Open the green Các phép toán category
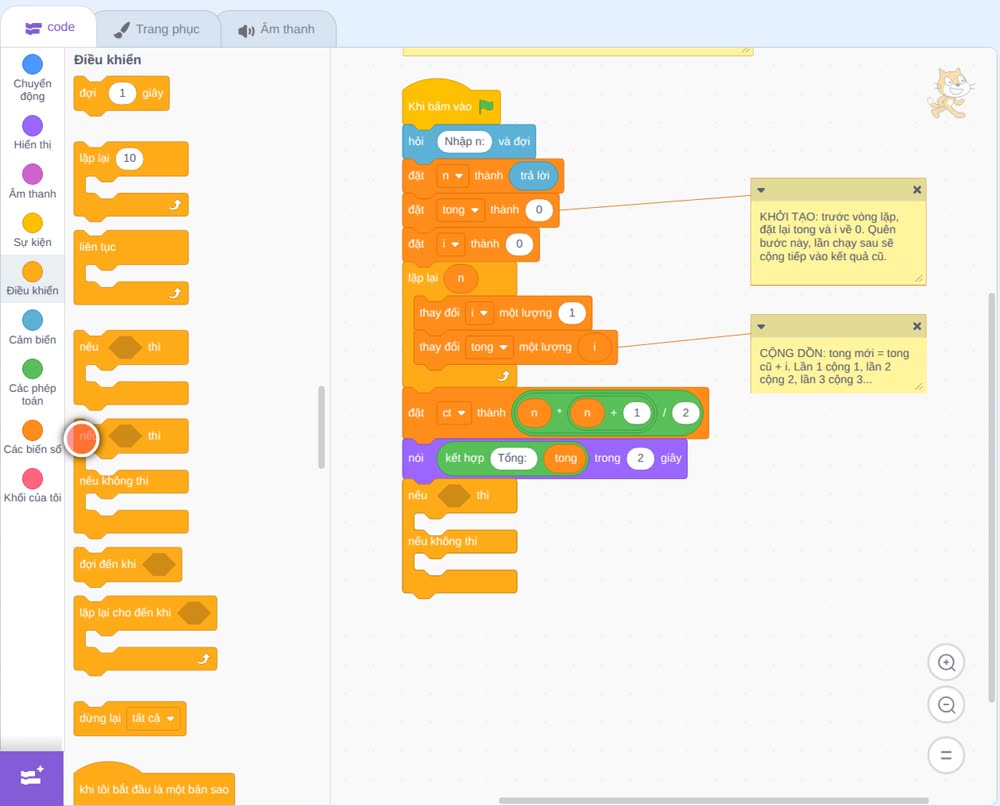The image size is (1000, 806). 33,369
